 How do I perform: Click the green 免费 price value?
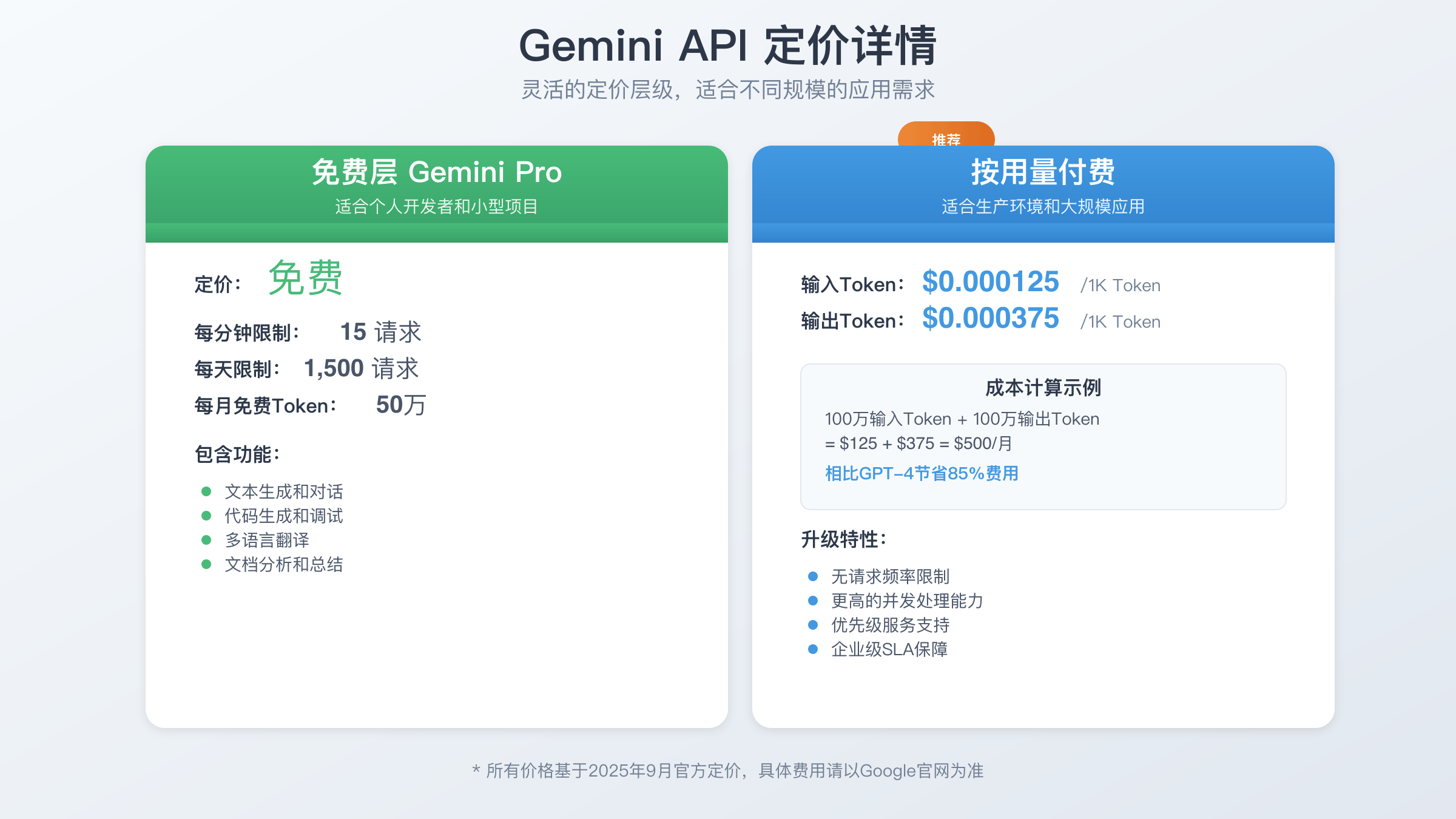(x=306, y=278)
